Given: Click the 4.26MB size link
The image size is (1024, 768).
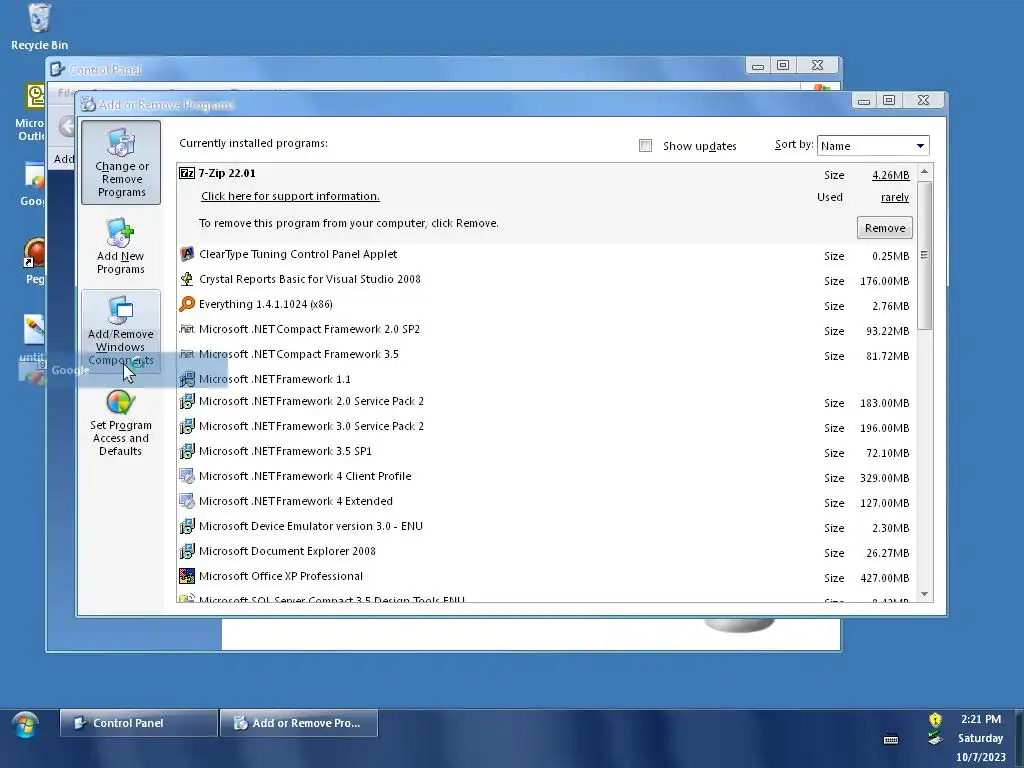Looking at the screenshot, I should (890, 175).
